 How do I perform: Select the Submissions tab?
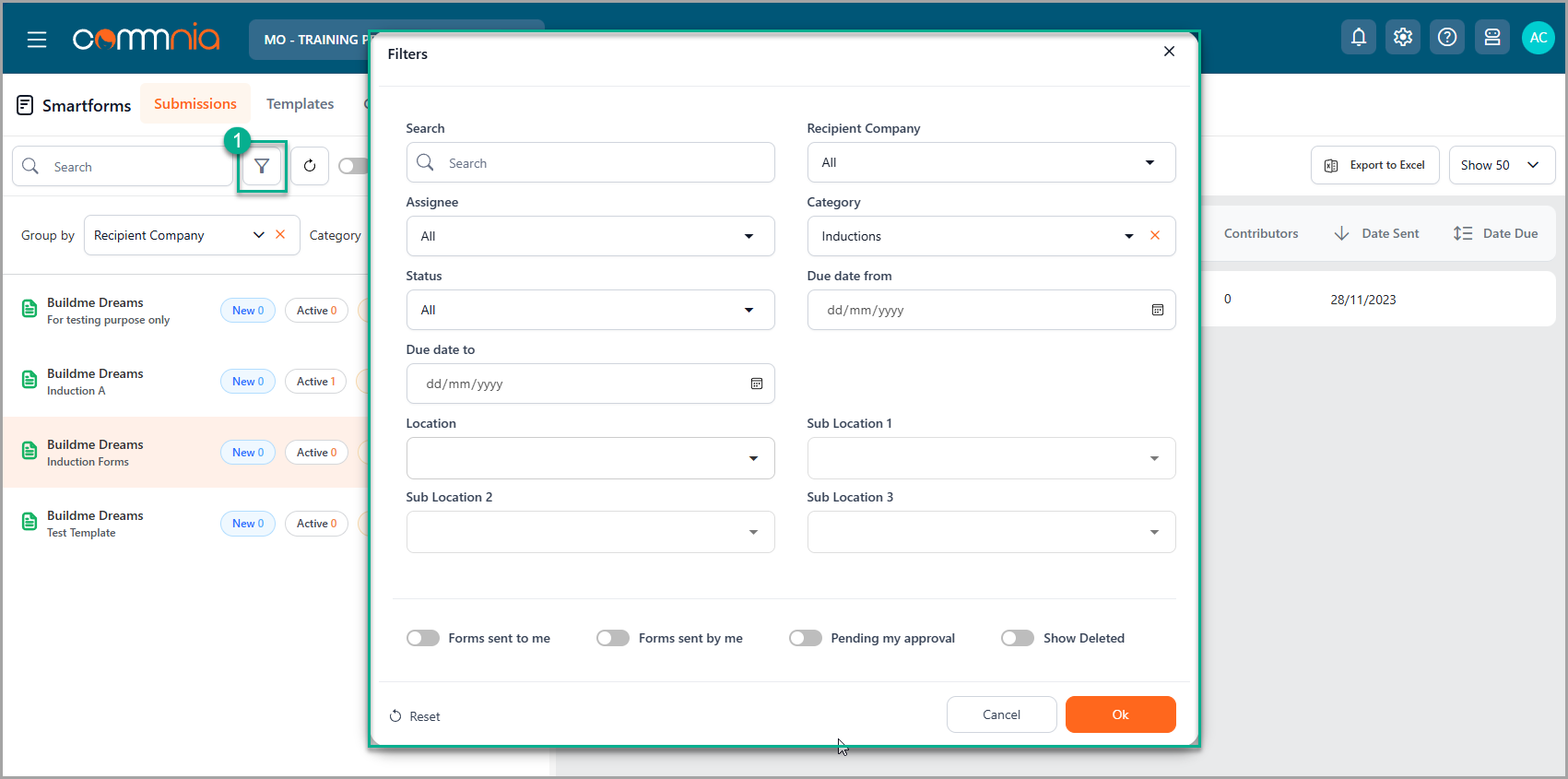tap(195, 104)
